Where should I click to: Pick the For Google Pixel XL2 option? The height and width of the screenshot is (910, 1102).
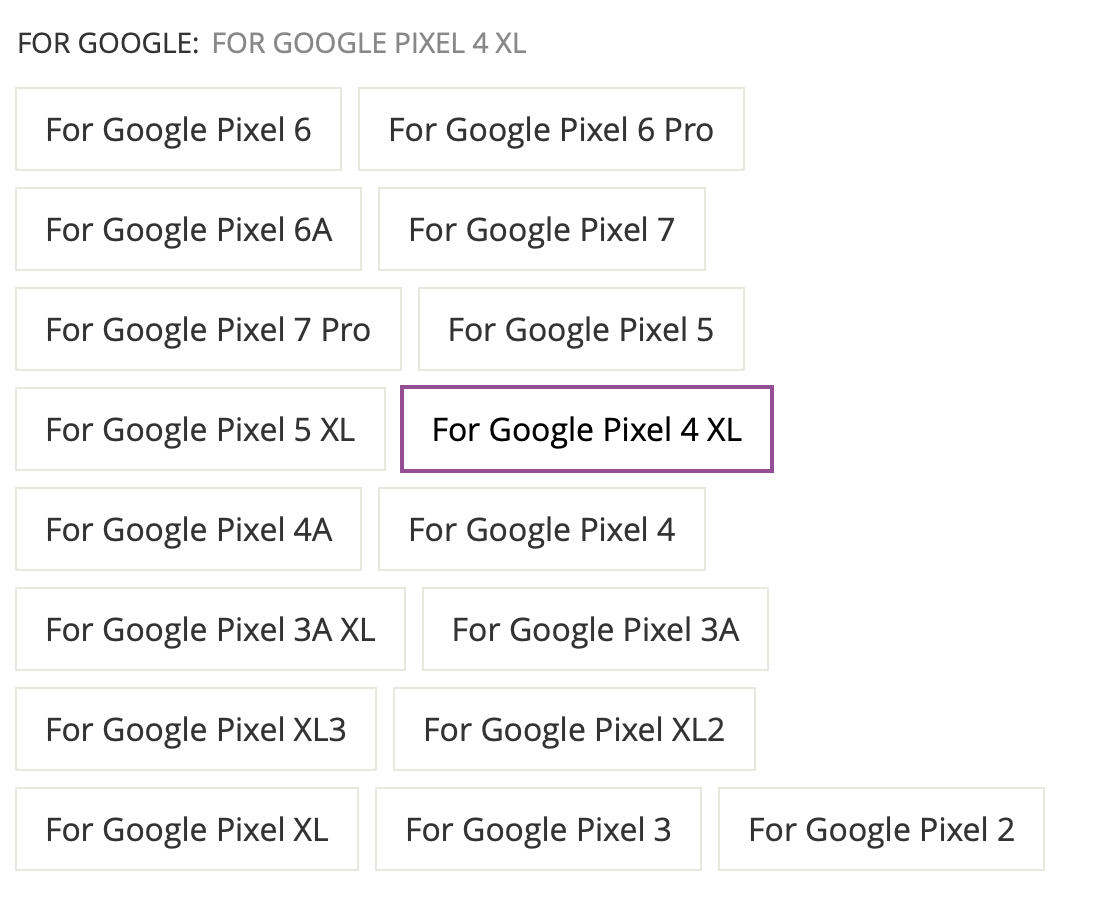pos(574,730)
